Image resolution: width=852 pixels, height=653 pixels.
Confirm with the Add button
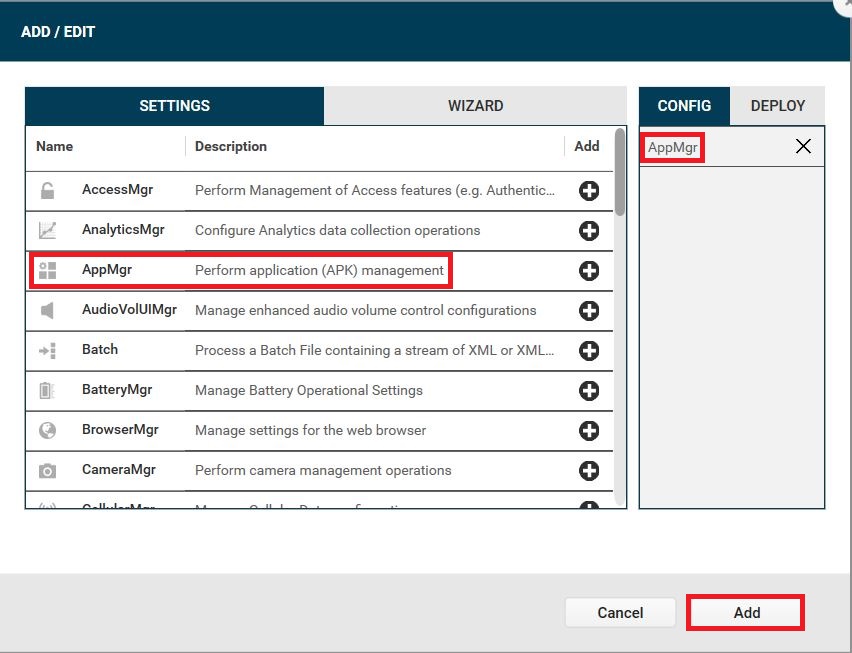click(x=745, y=613)
